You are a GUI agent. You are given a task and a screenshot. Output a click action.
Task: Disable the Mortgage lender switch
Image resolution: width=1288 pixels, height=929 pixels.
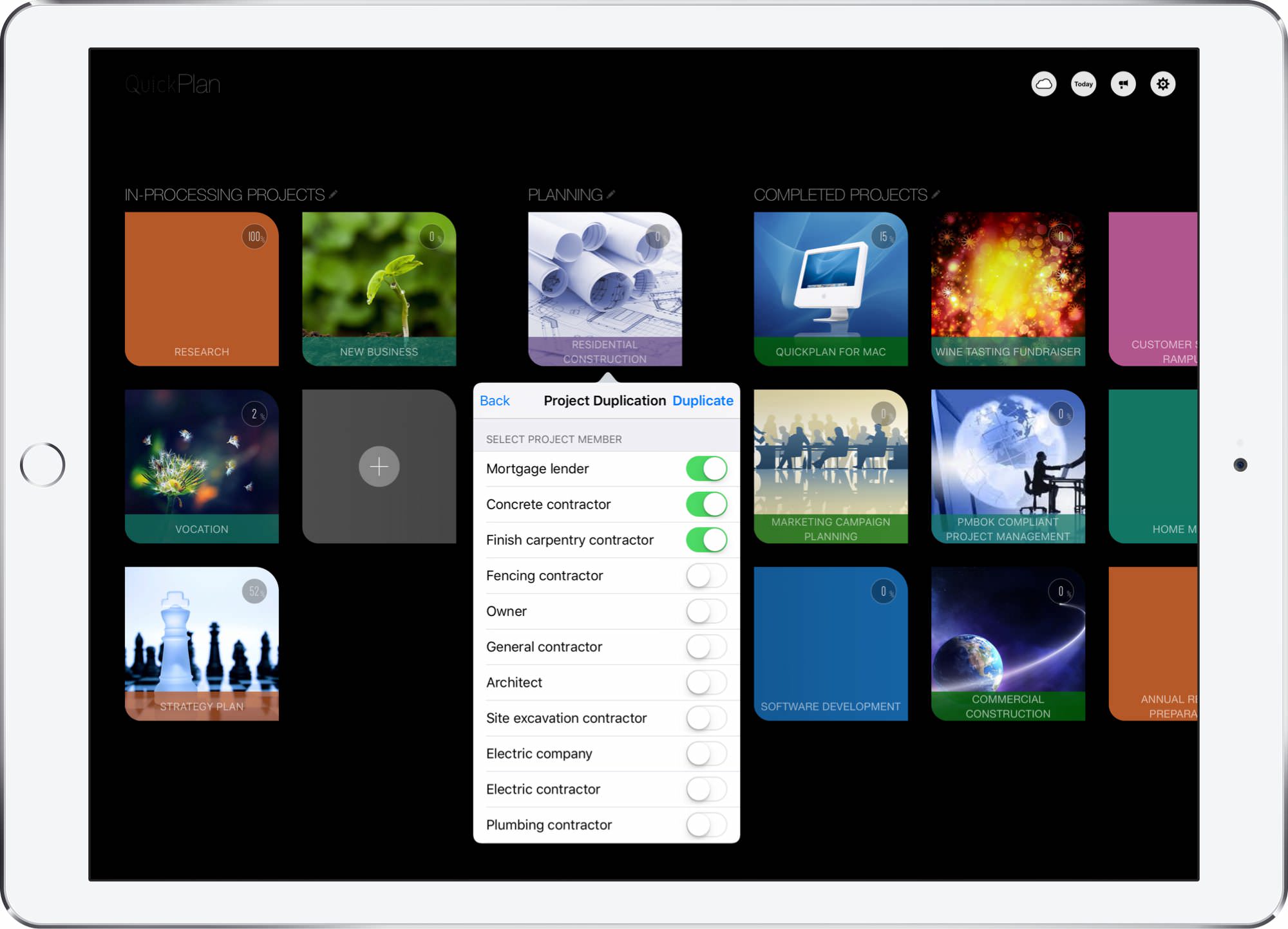706,469
